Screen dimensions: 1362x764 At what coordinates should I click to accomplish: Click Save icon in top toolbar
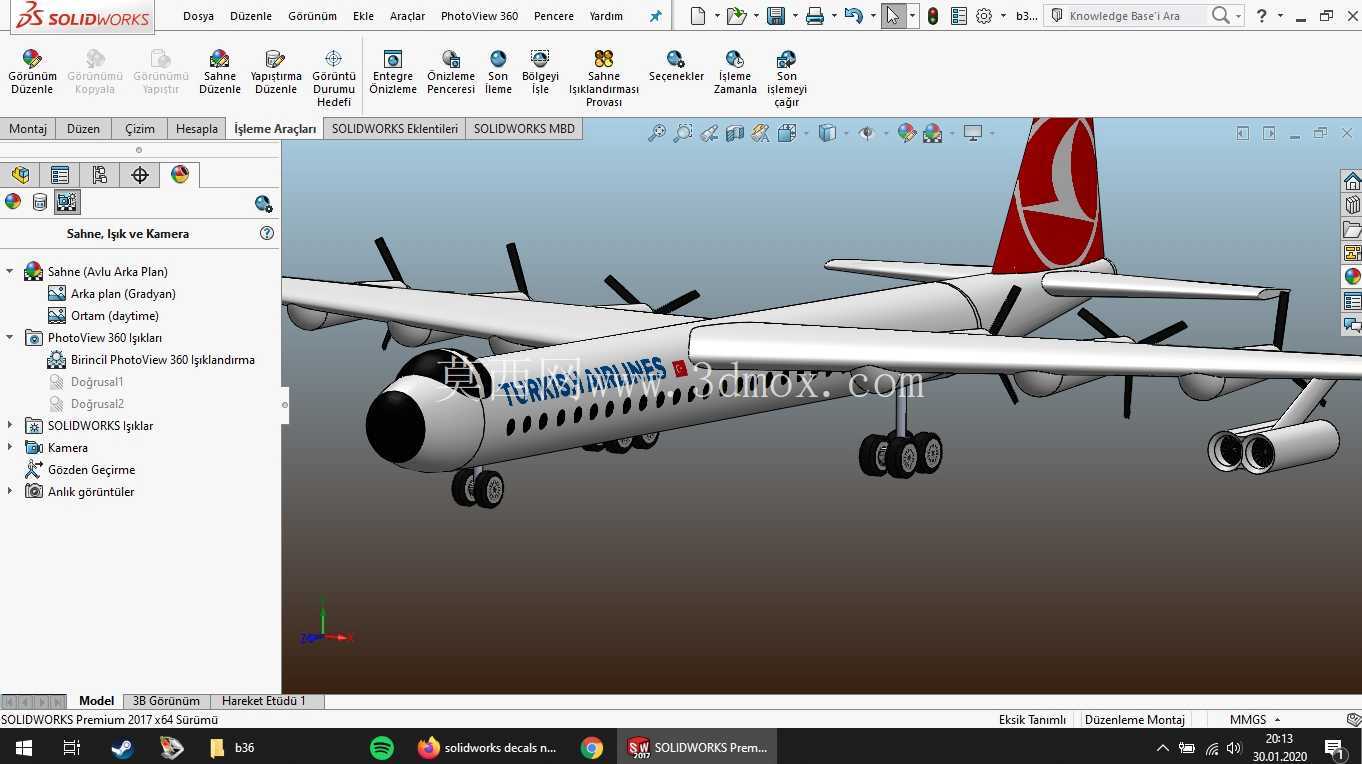pyautogui.click(x=775, y=16)
